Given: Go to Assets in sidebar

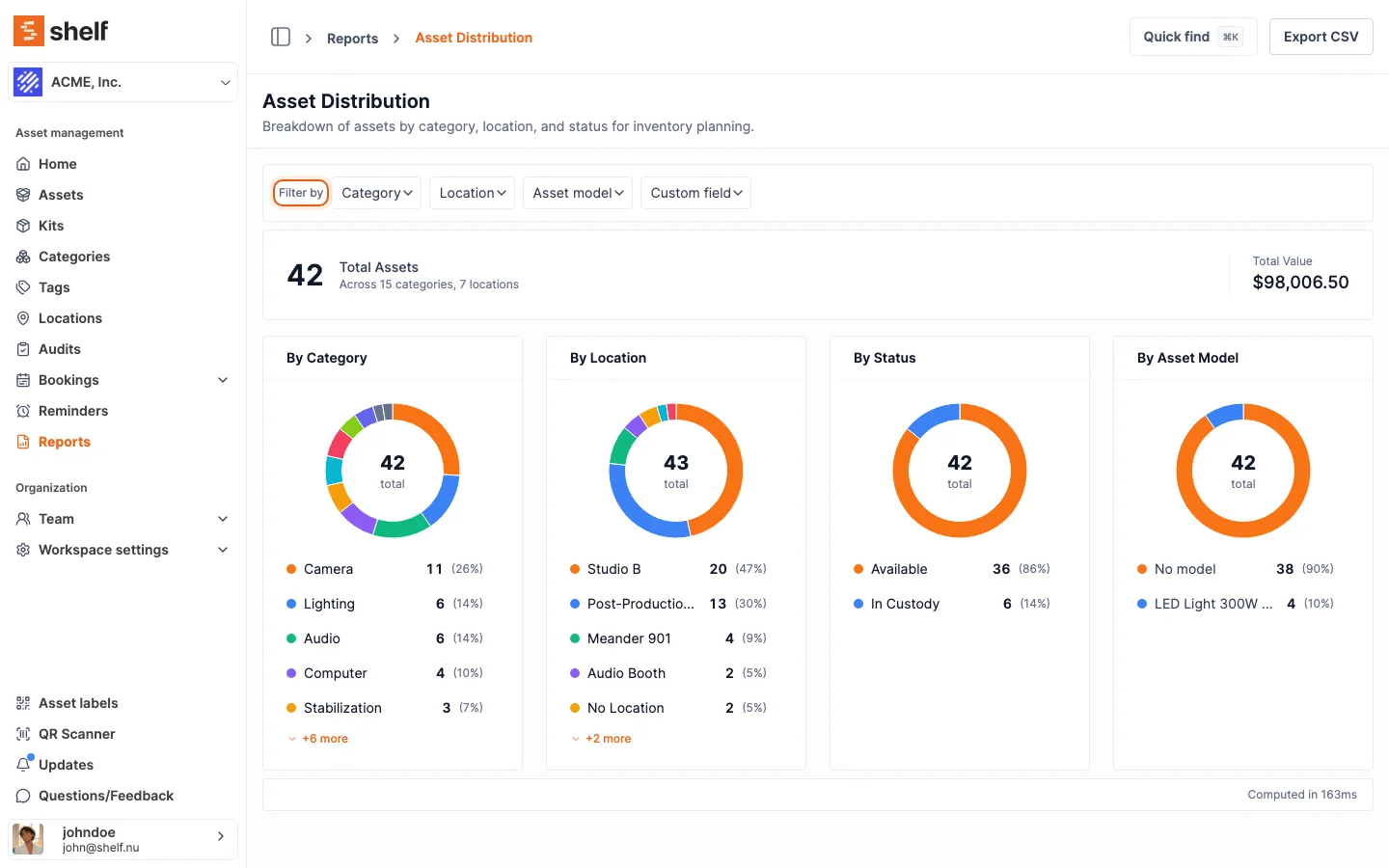Looking at the screenshot, I should (123, 195).
